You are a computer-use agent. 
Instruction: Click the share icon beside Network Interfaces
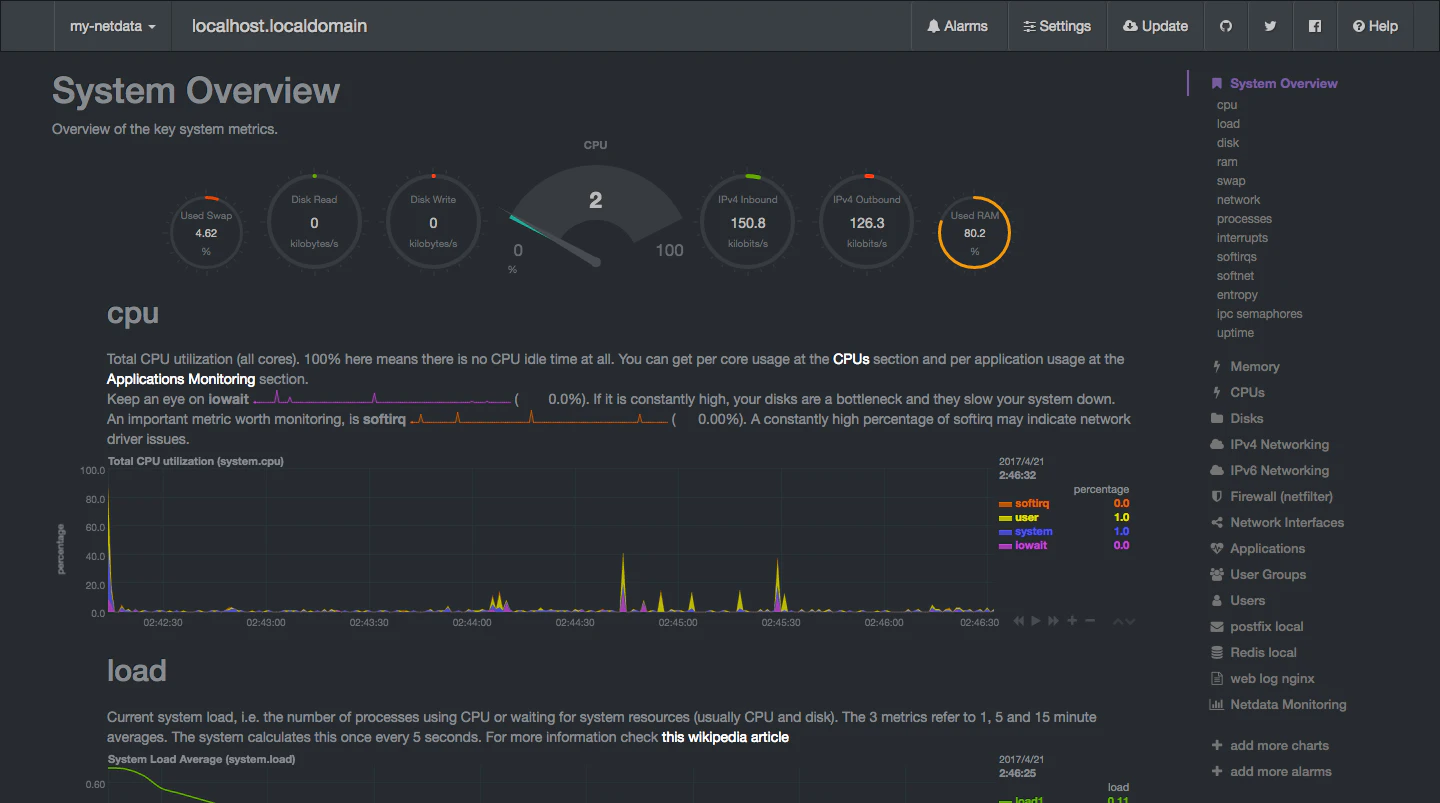click(x=1217, y=523)
